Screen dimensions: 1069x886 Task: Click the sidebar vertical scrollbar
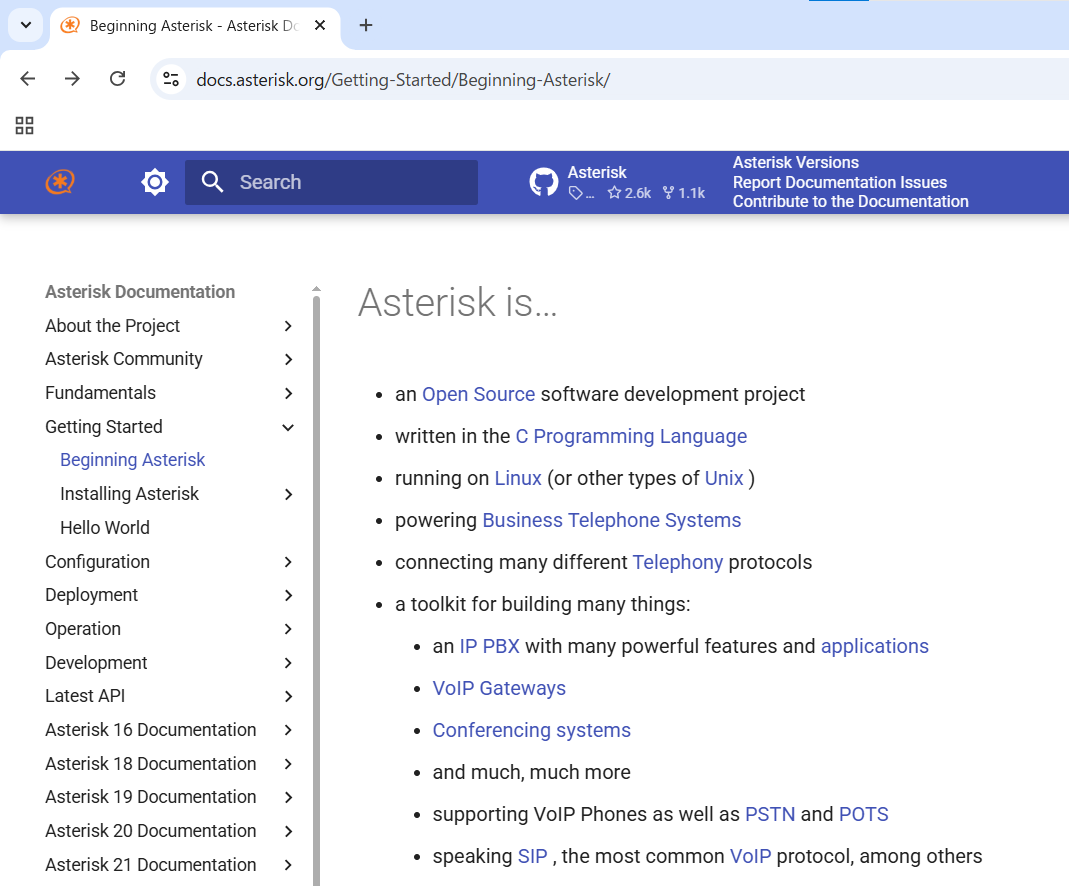(317, 580)
